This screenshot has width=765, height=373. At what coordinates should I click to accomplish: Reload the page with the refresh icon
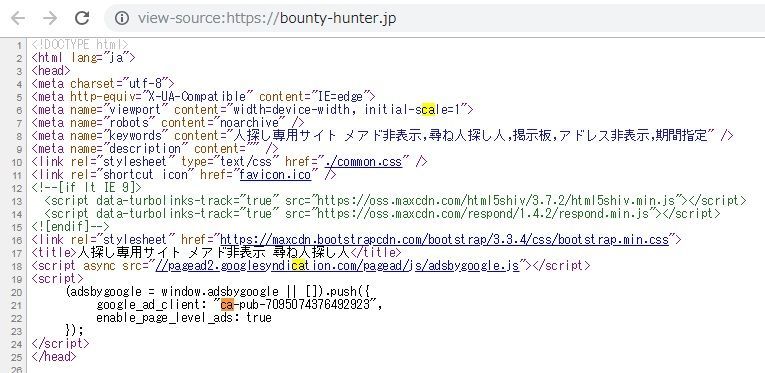coord(82,18)
